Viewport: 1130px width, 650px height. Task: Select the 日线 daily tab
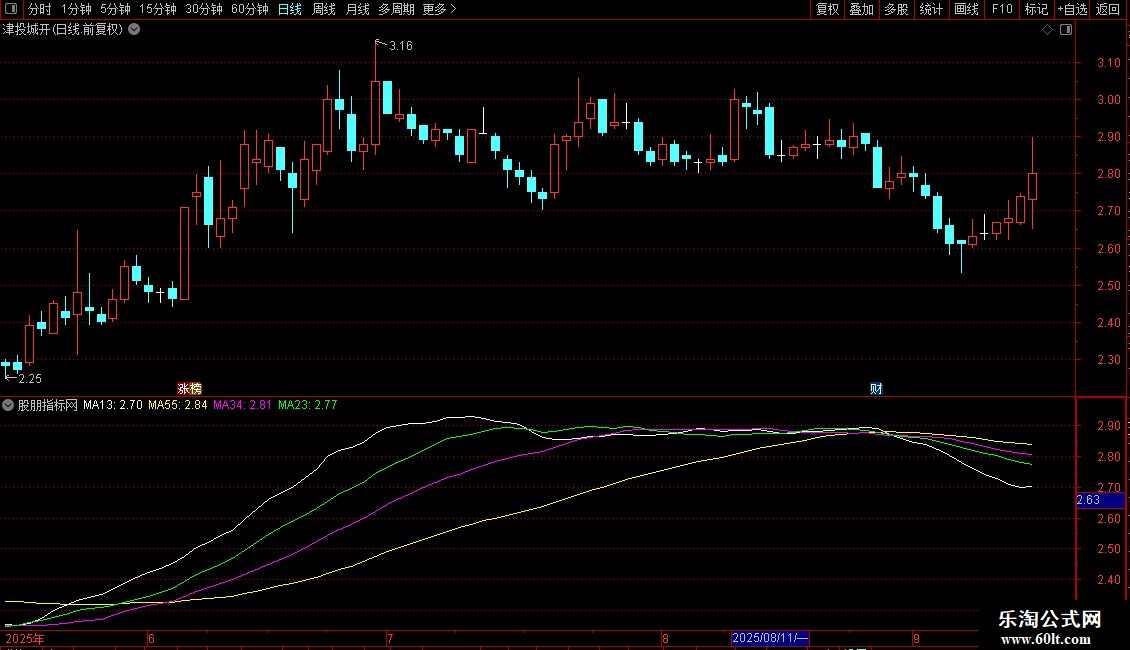[290, 9]
